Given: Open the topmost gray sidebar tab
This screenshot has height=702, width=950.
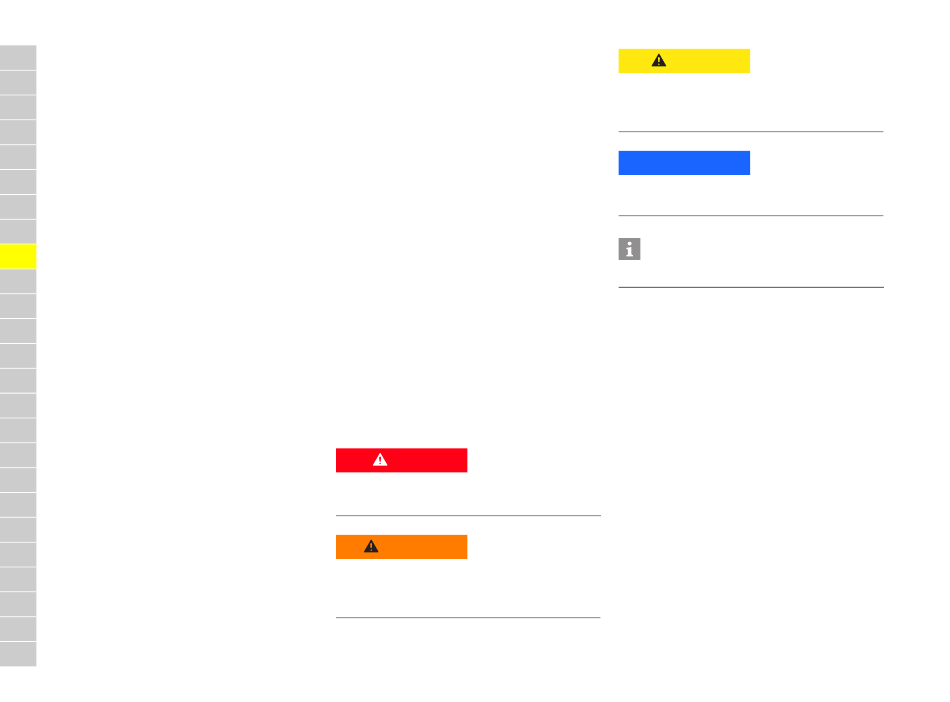Looking at the screenshot, I should (x=18, y=58).
